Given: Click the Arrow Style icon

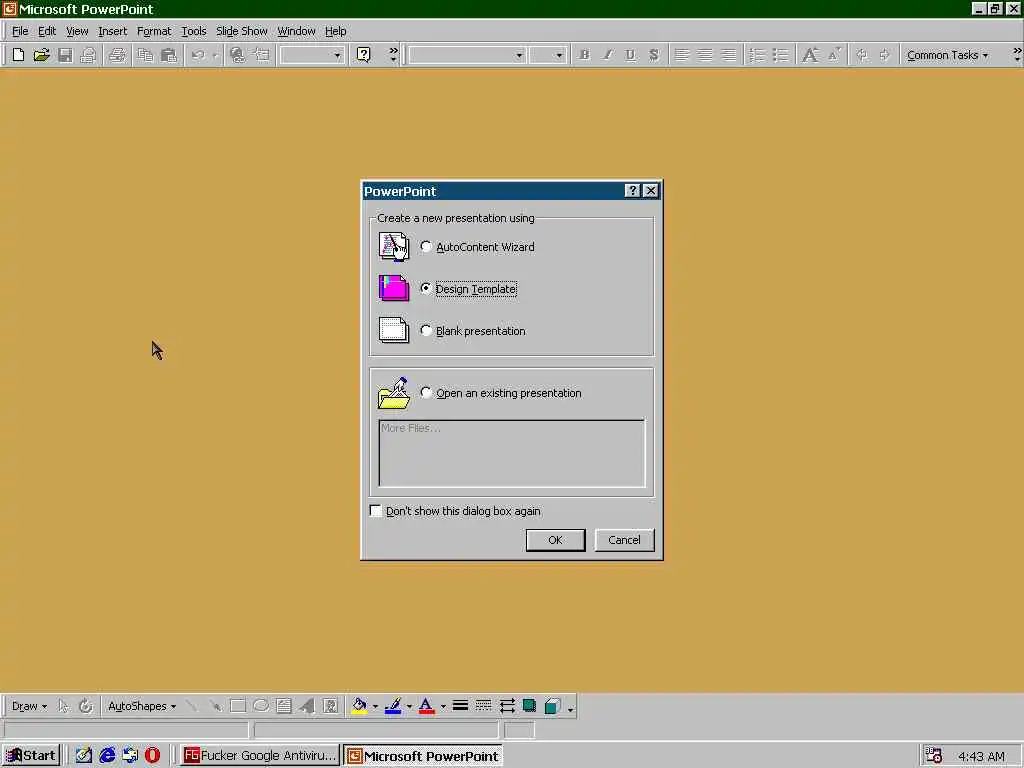Looking at the screenshot, I should (x=507, y=706).
